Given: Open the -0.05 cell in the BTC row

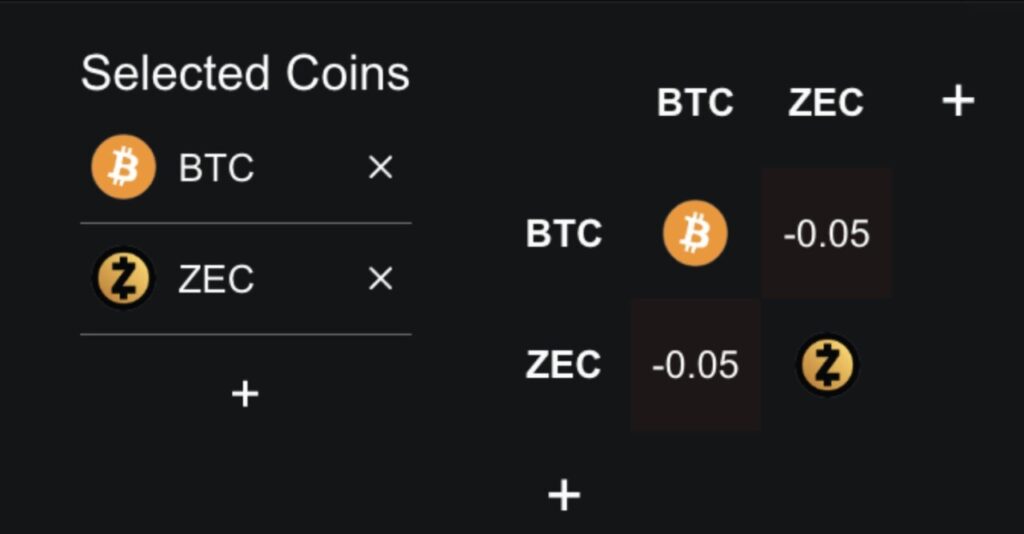Looking at the screenshot, I should click(827, 234).
